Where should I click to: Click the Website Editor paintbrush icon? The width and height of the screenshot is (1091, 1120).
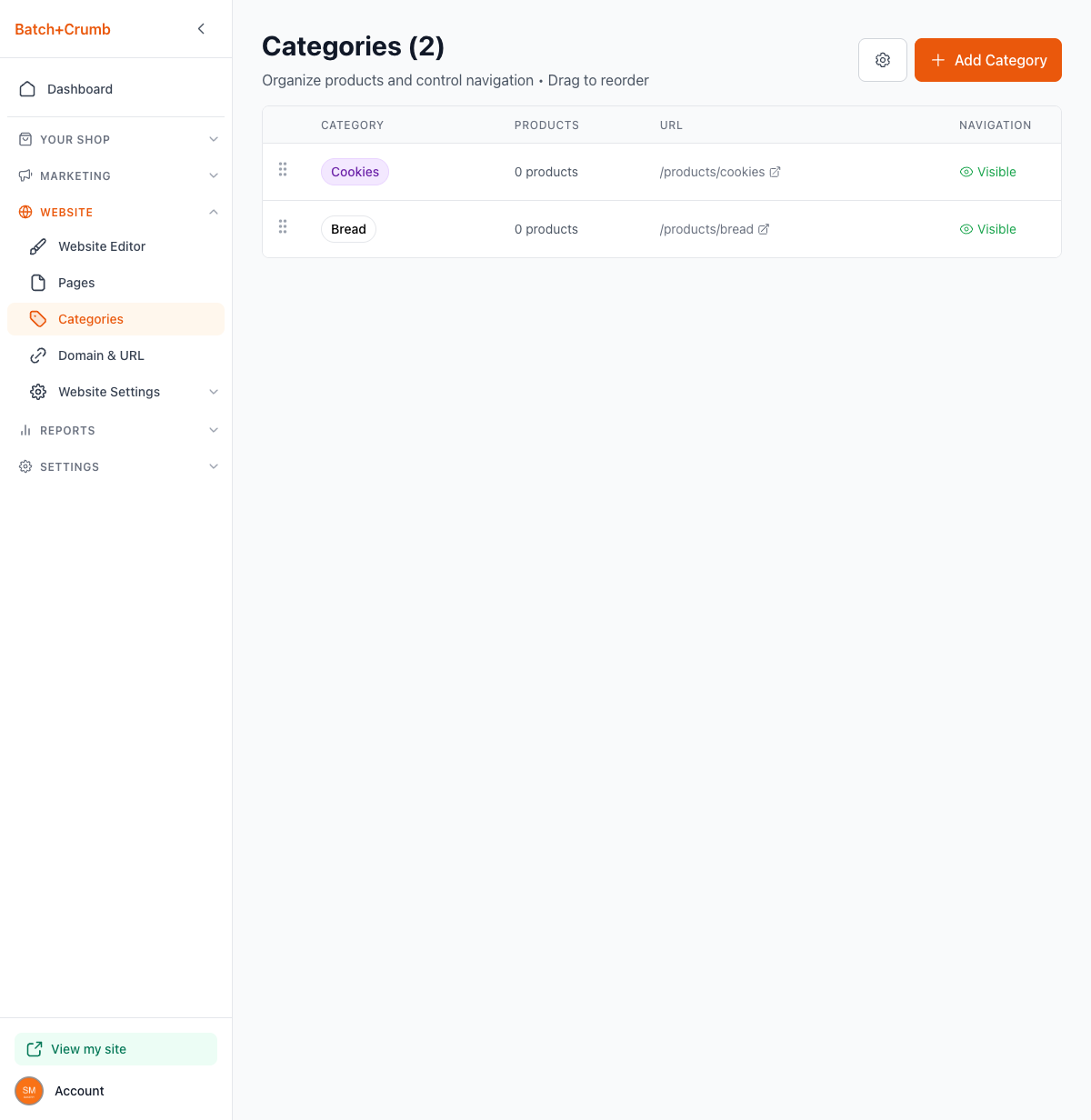point(38,245)
